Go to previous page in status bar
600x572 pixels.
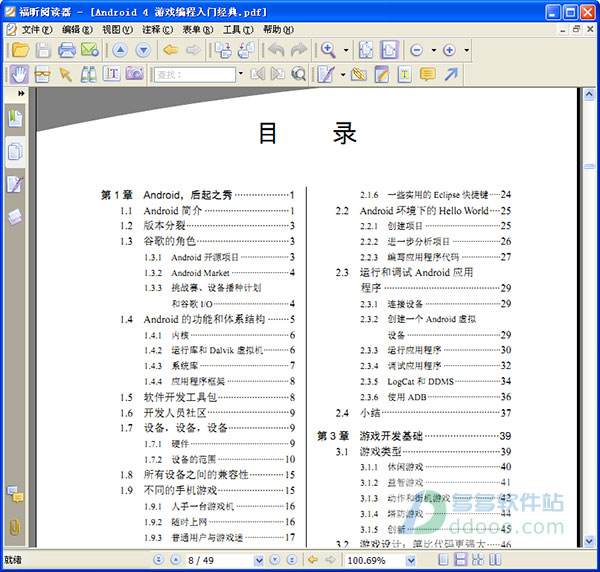175,560
